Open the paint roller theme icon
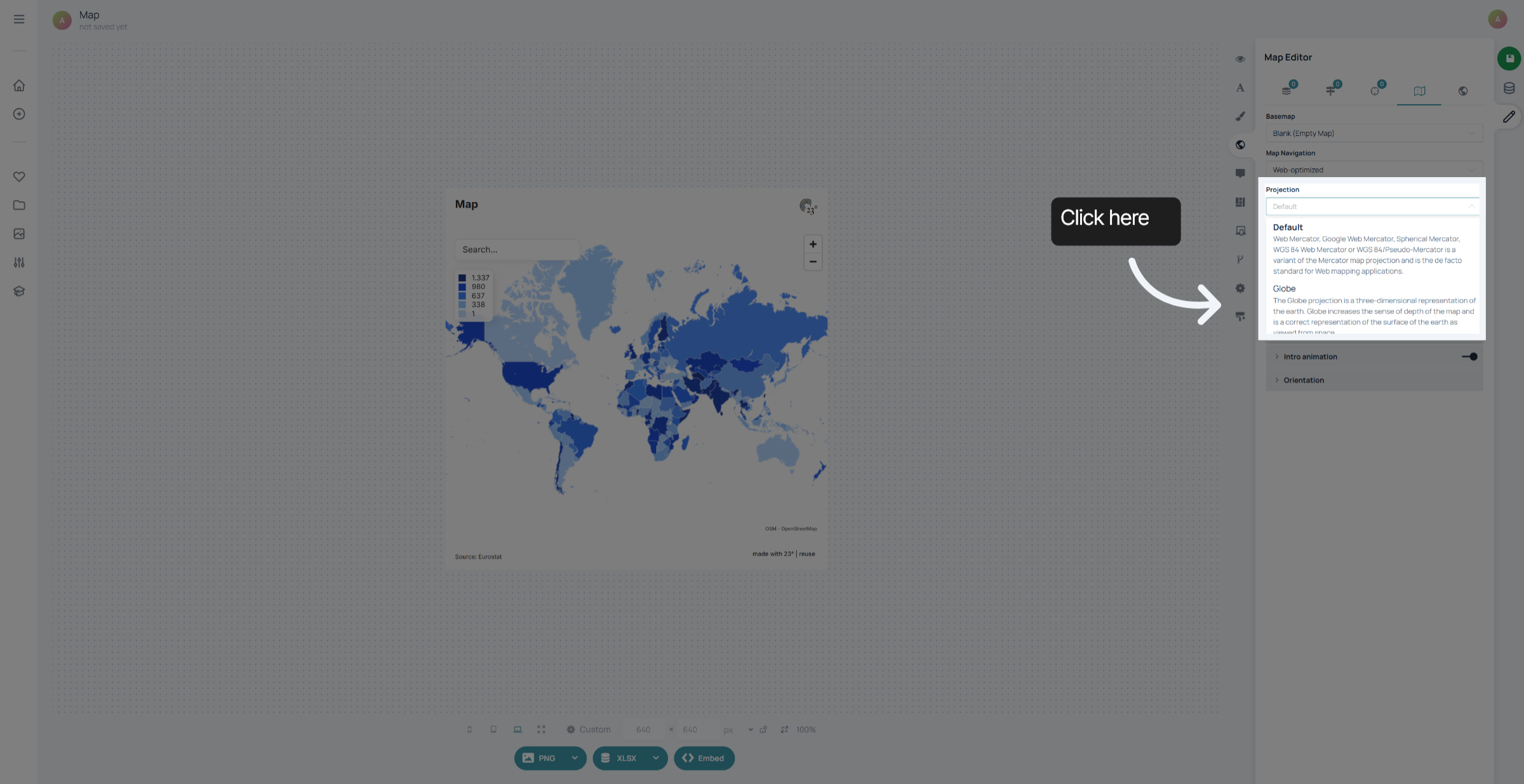1524x784 pixels. [x=1240, y=316]
